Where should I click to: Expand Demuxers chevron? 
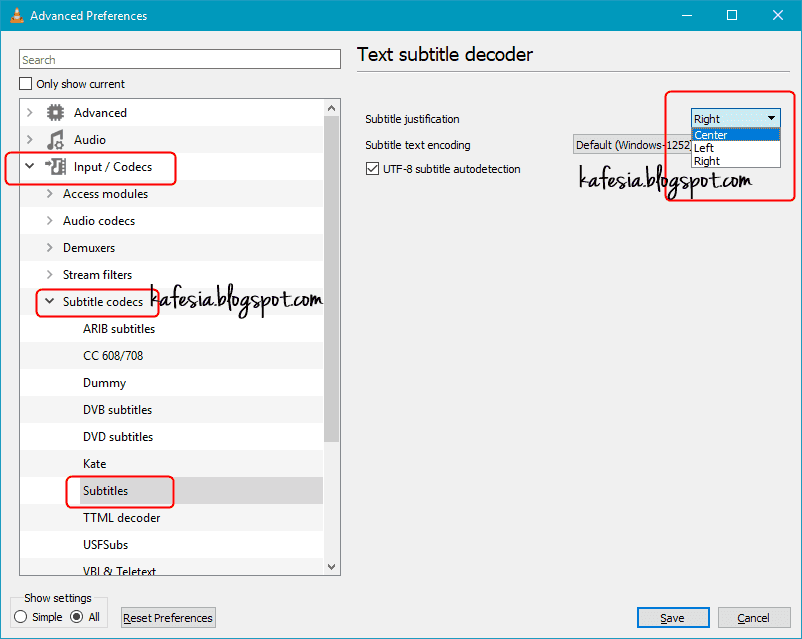pos(50,248)
